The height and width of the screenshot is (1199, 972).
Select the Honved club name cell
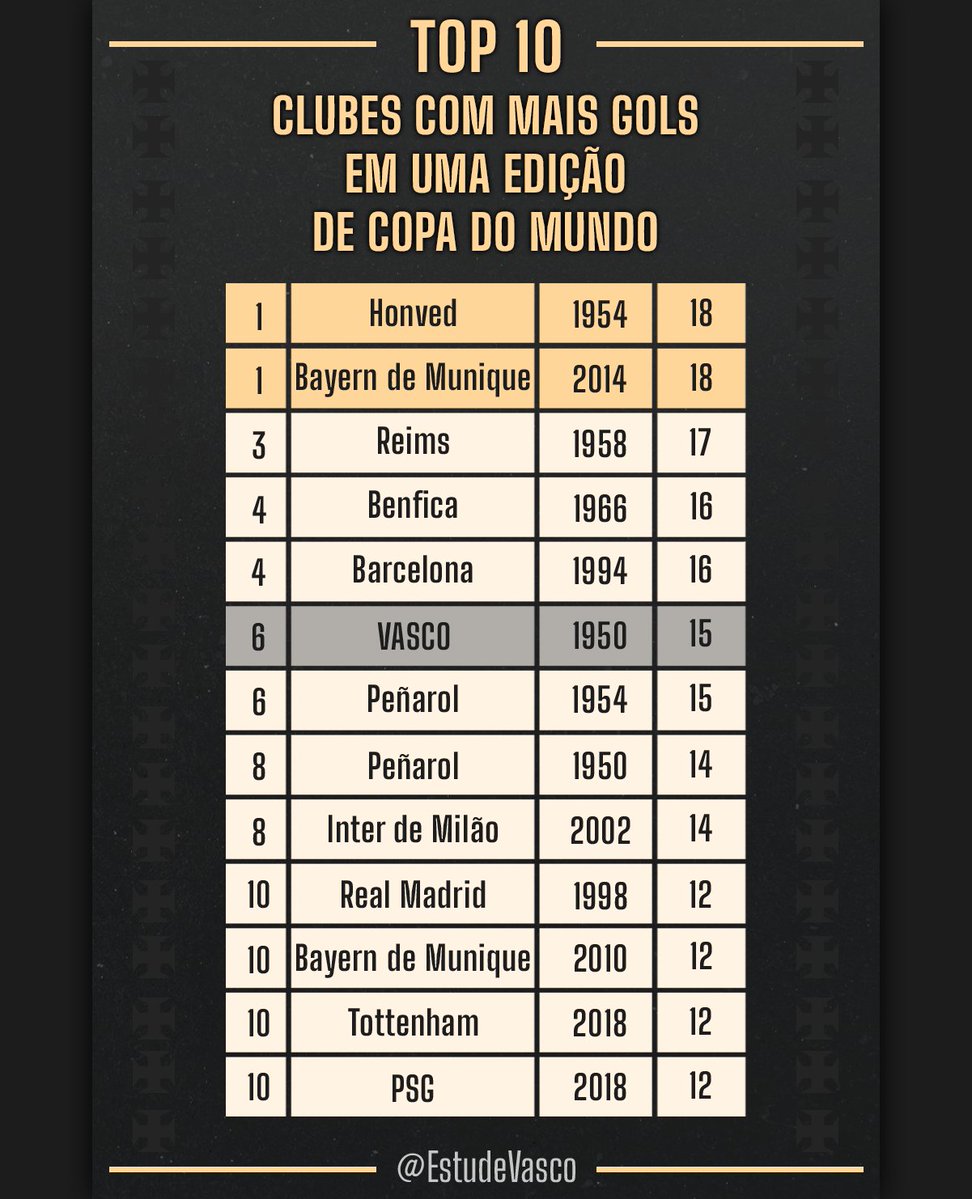412,314
